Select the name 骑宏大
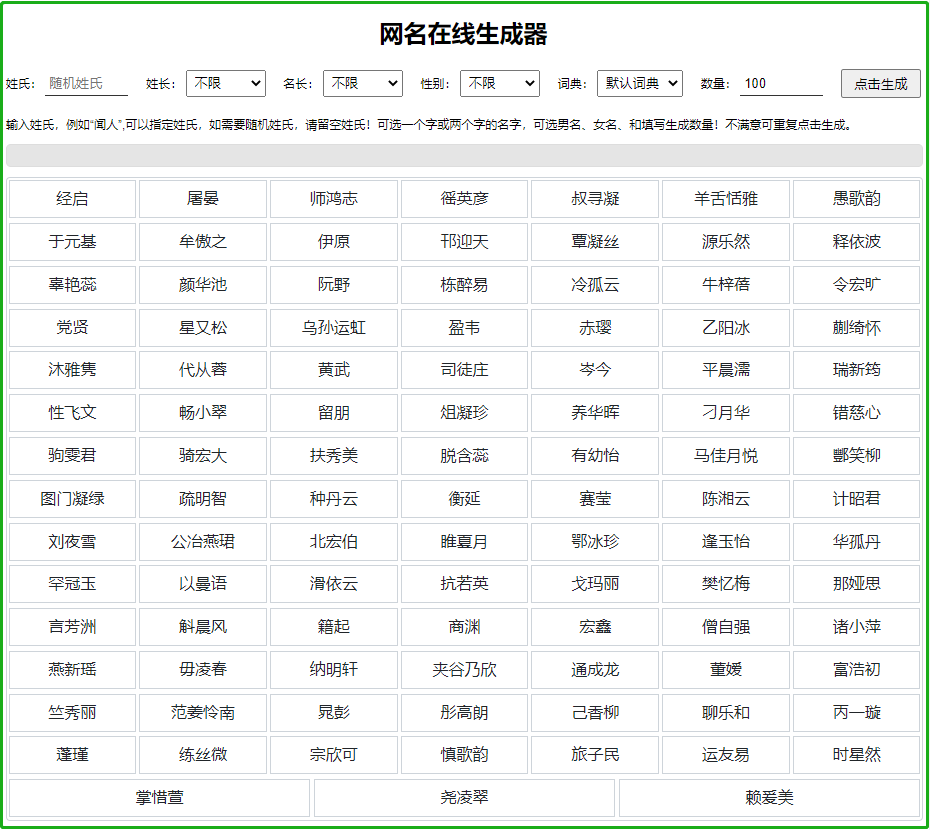 (x=203, y=456)
